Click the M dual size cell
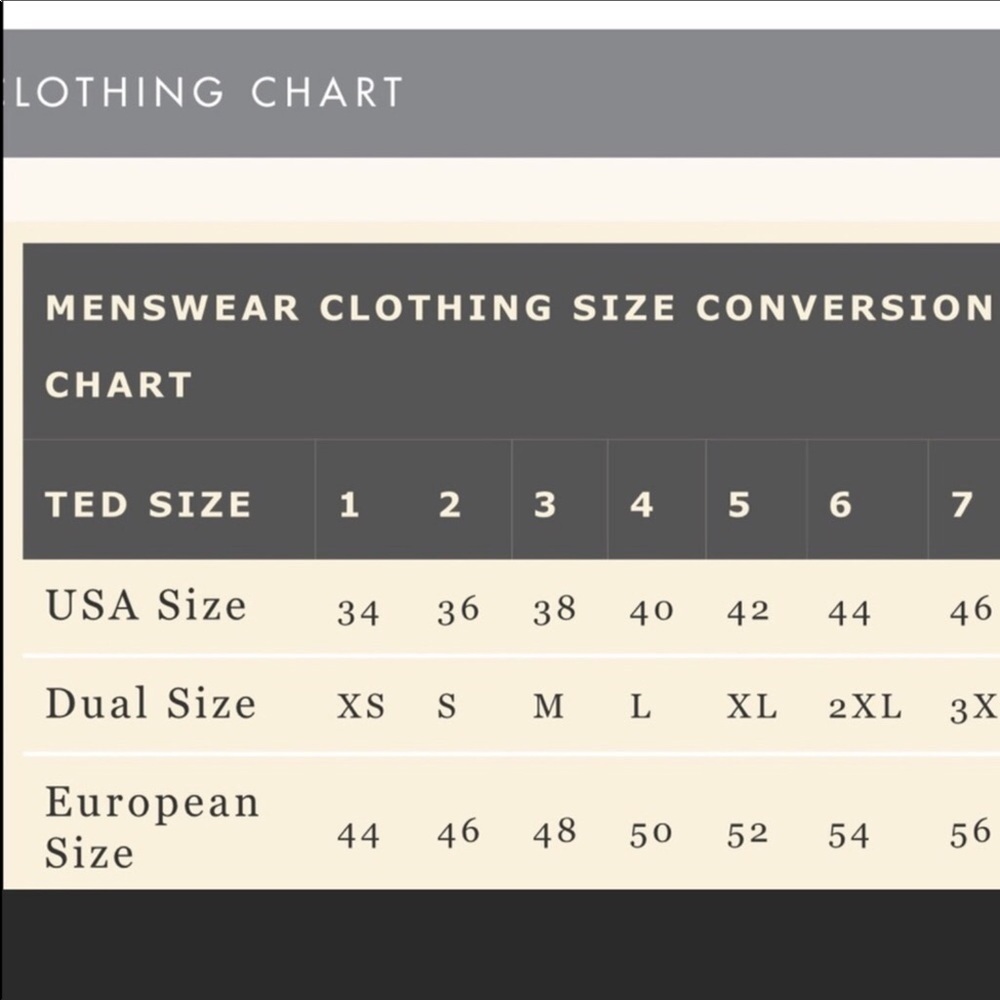This screenshot has height=1000, width=1000. click(x=548, y=707)
